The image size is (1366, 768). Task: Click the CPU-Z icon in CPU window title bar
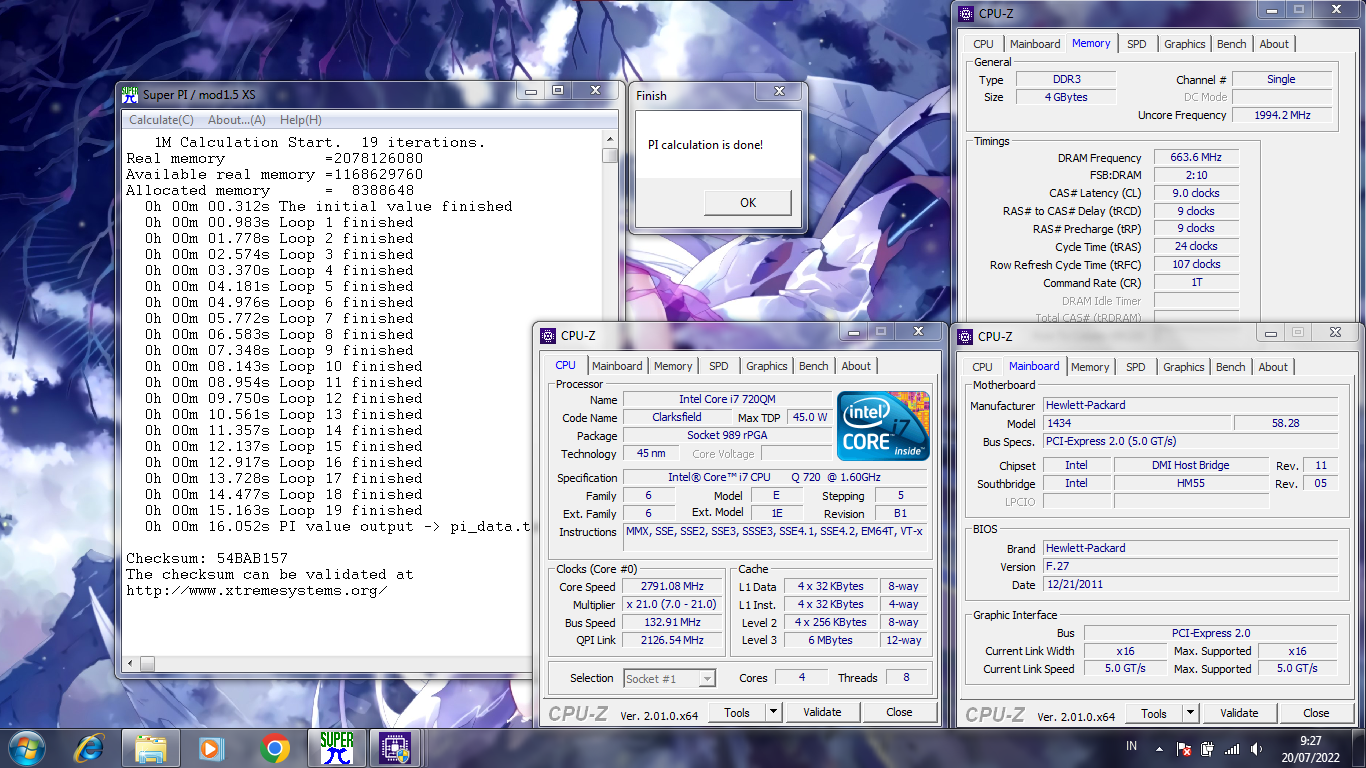click(x=548, y=336)
